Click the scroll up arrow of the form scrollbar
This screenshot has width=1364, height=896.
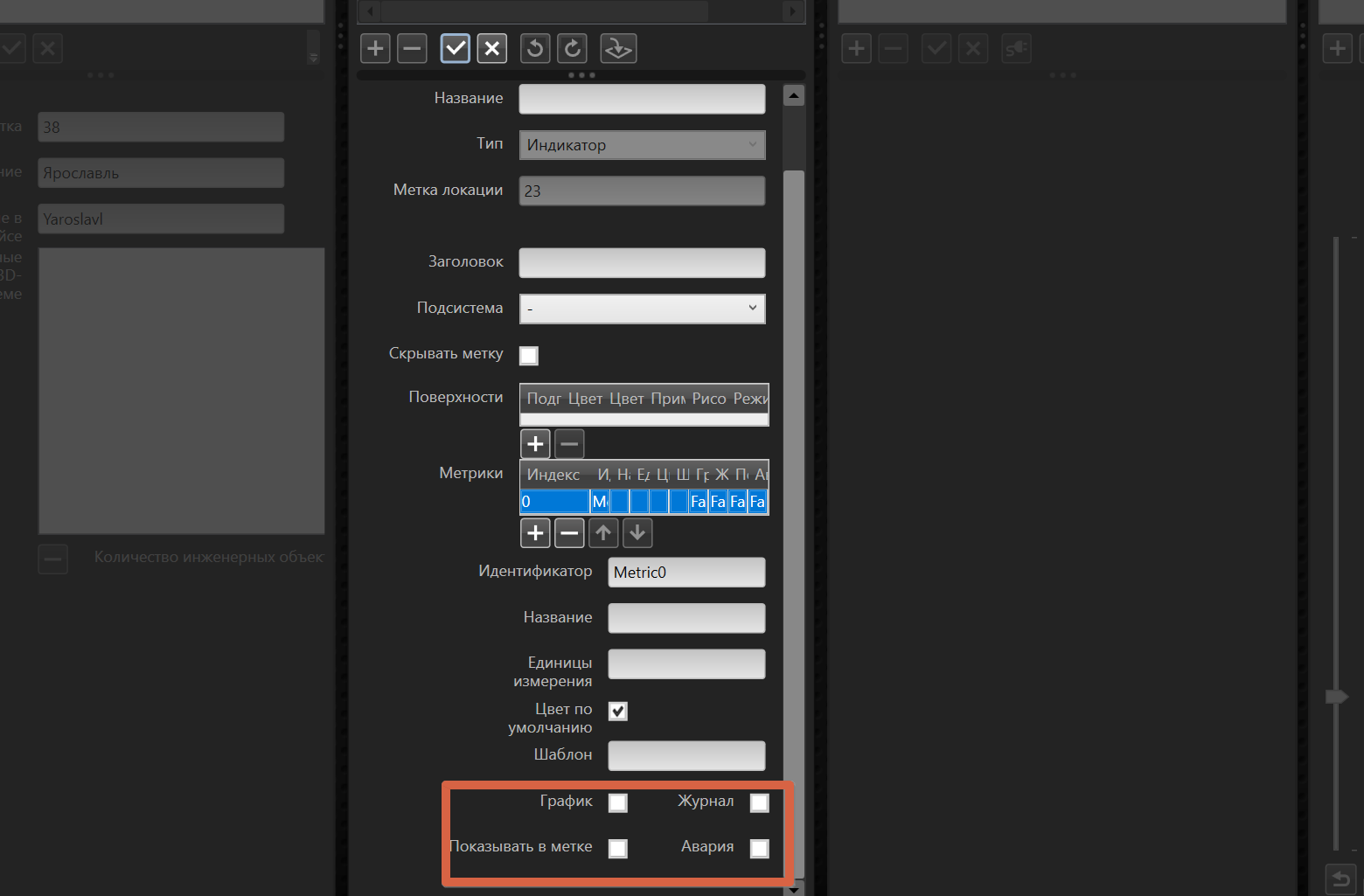point(794,95)
